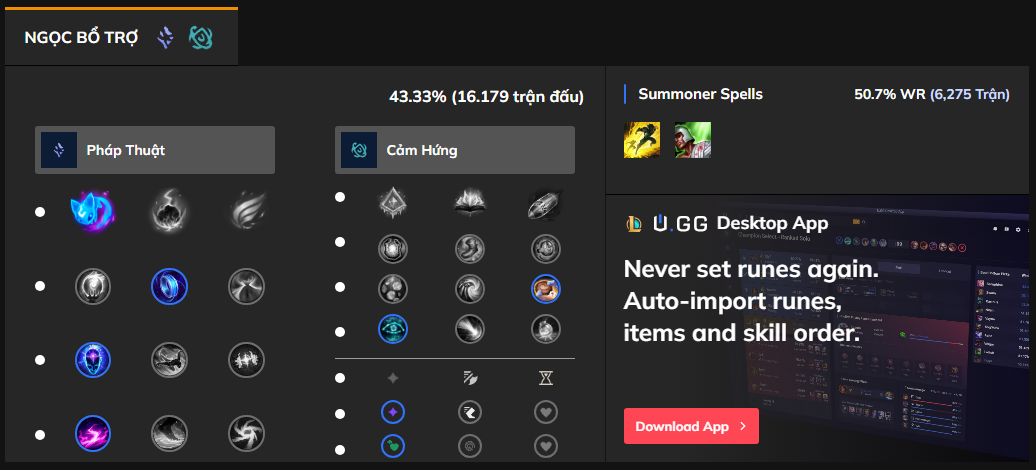Screen dimensions: 1036x470
Task: Select the Summon Aery keystone rune
Action: (x=93, y=210)
